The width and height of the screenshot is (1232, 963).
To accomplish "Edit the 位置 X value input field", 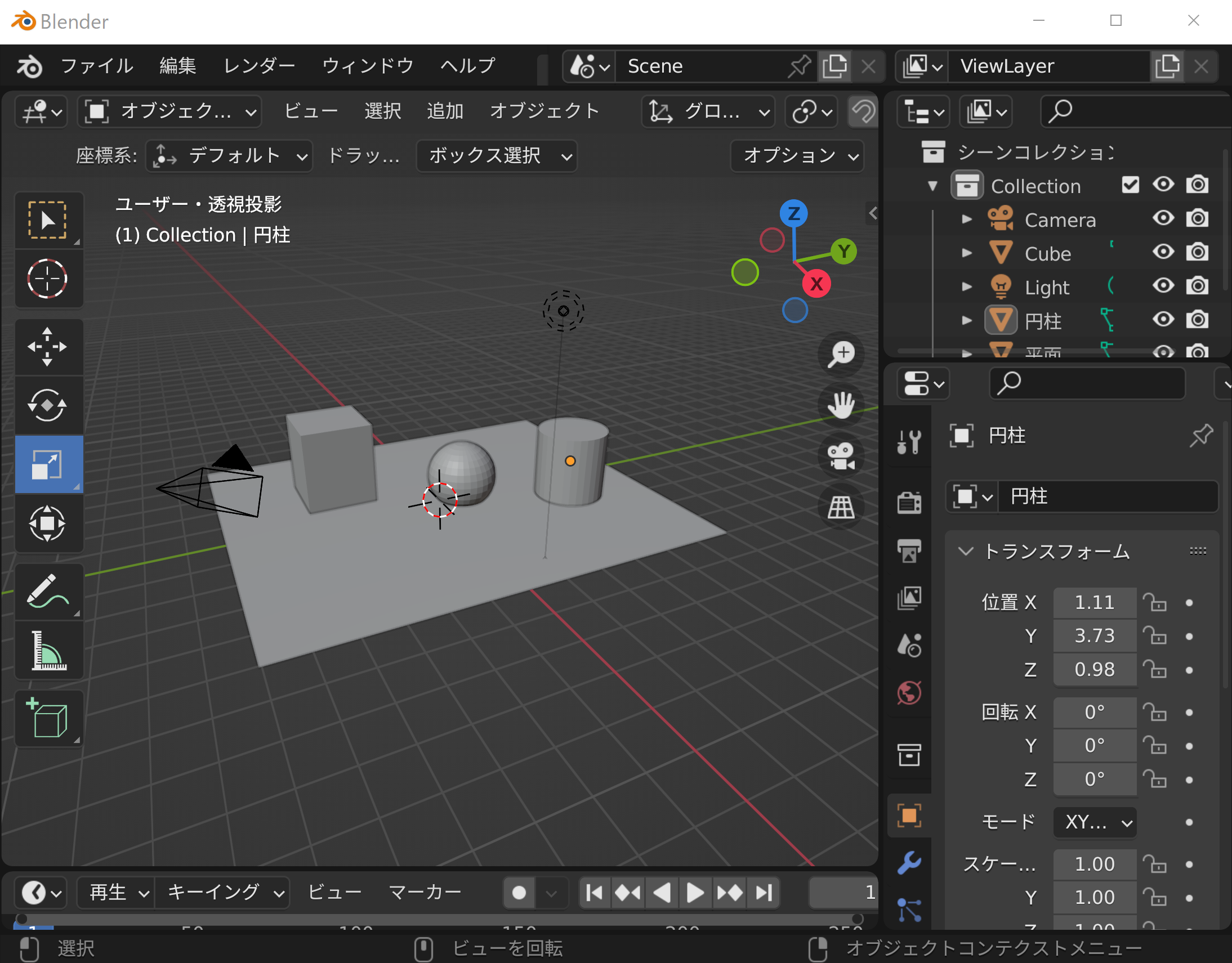I will coord(1090,602).
